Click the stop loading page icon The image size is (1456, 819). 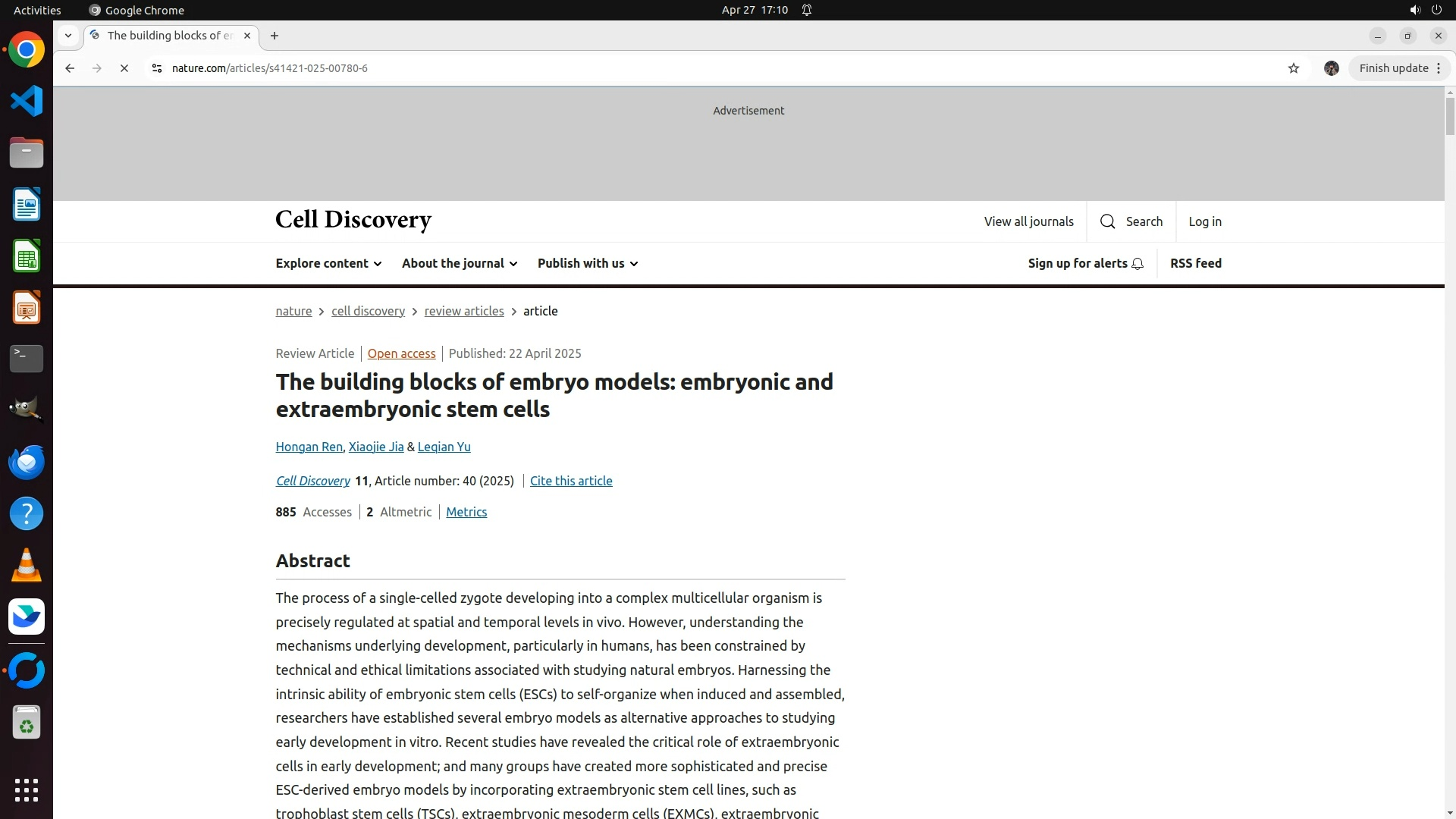pyautogui.click(x=124, y=68)
